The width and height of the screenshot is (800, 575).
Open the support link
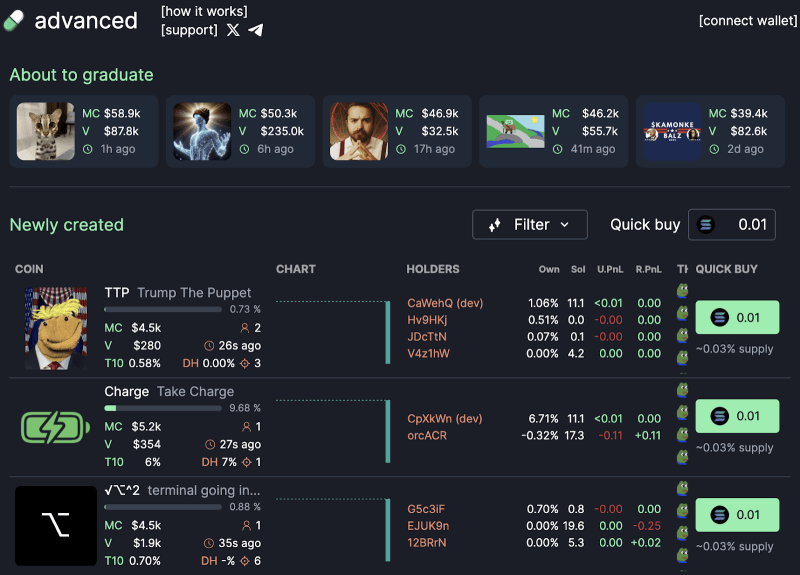[189, 30]
